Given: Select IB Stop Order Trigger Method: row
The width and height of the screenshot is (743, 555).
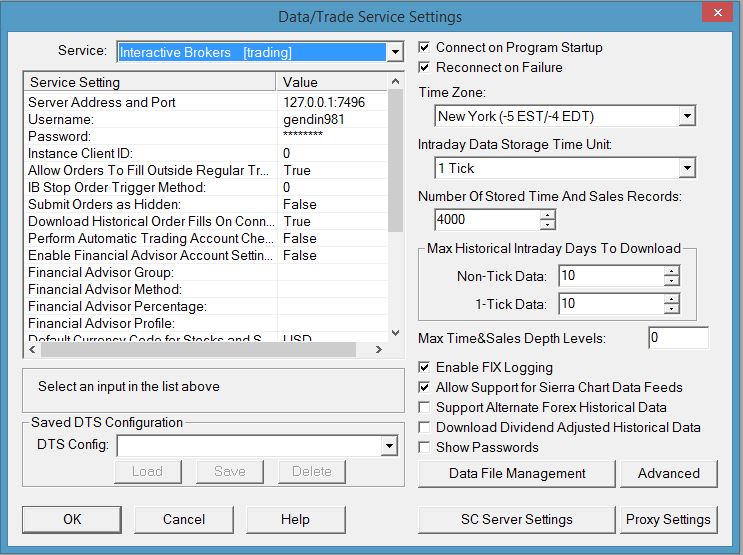Looking at the screenshot, I should 206,188.
